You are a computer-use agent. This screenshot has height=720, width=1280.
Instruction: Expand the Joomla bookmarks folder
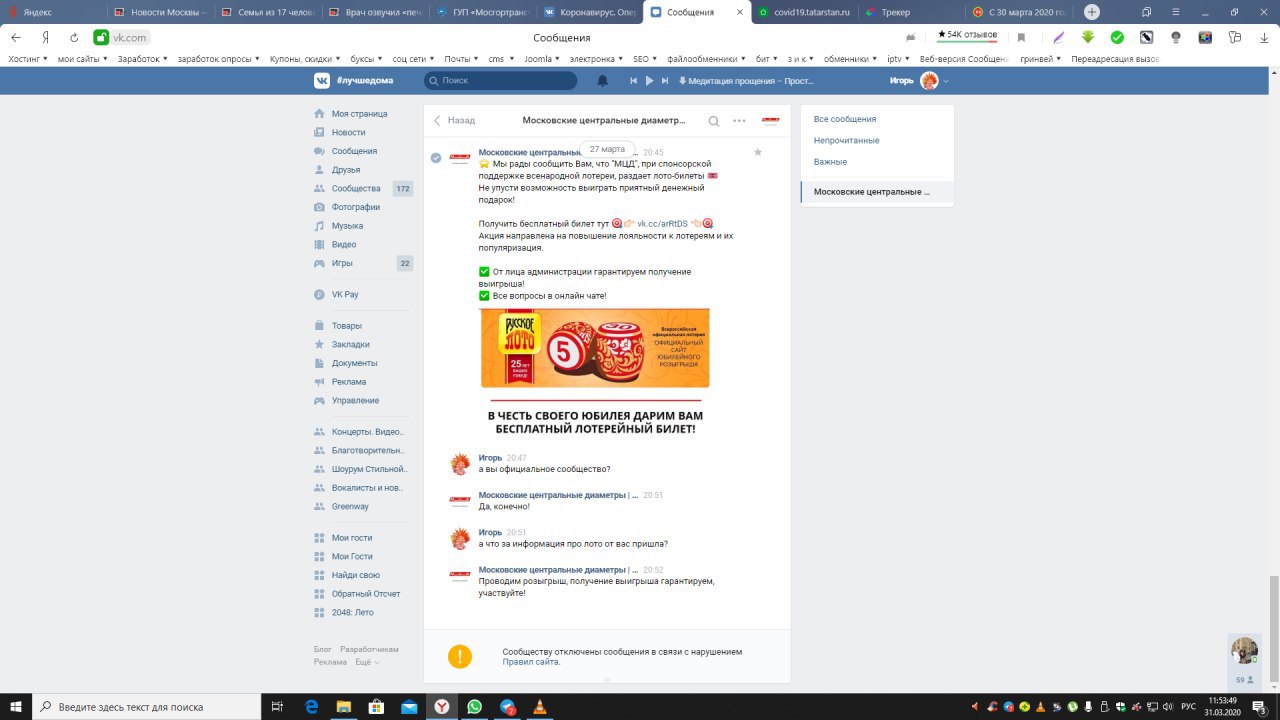click(x=542, y=59)
